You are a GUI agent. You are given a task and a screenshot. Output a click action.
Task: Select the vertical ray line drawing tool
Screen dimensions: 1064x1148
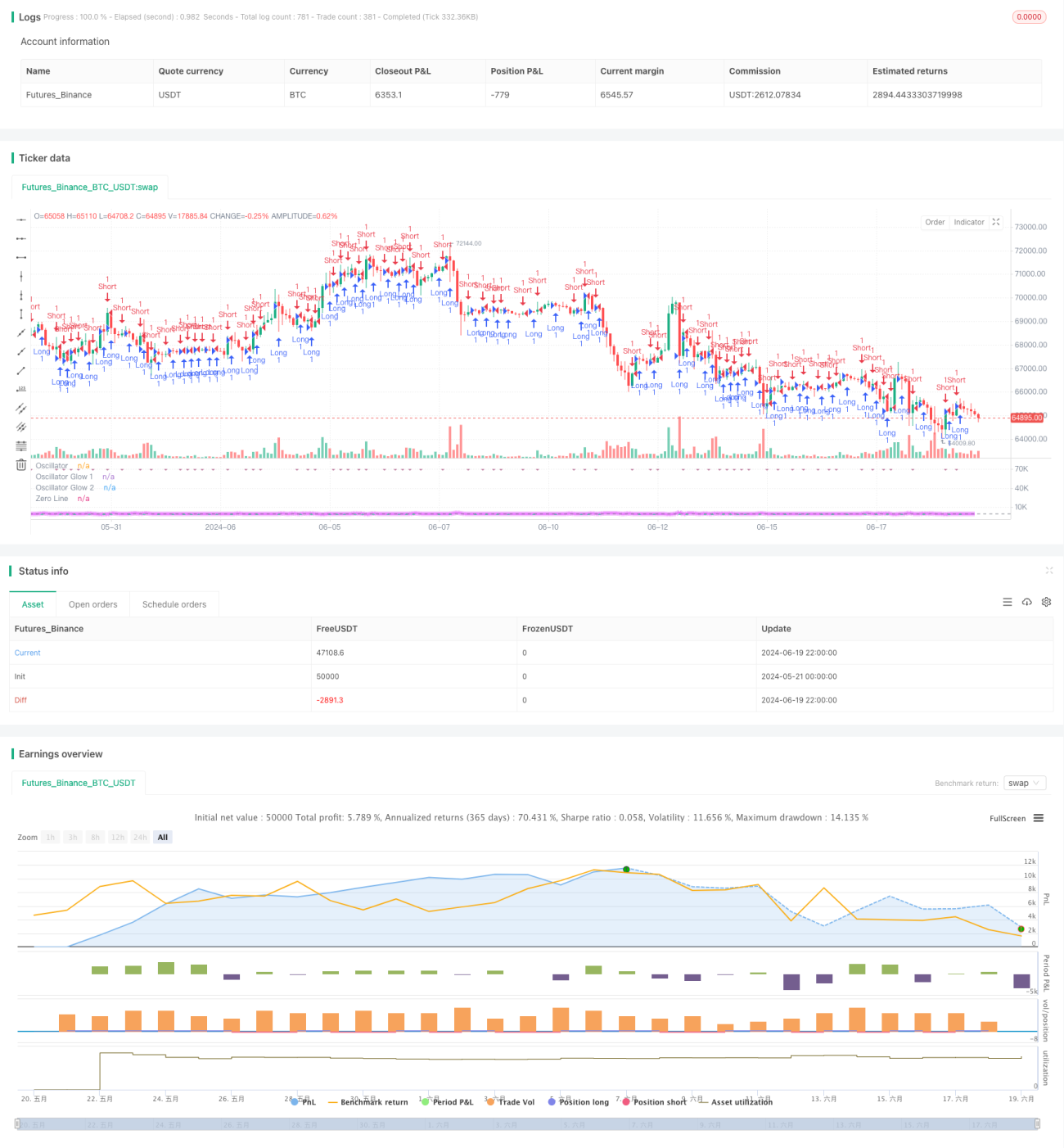tap(21, 295)
